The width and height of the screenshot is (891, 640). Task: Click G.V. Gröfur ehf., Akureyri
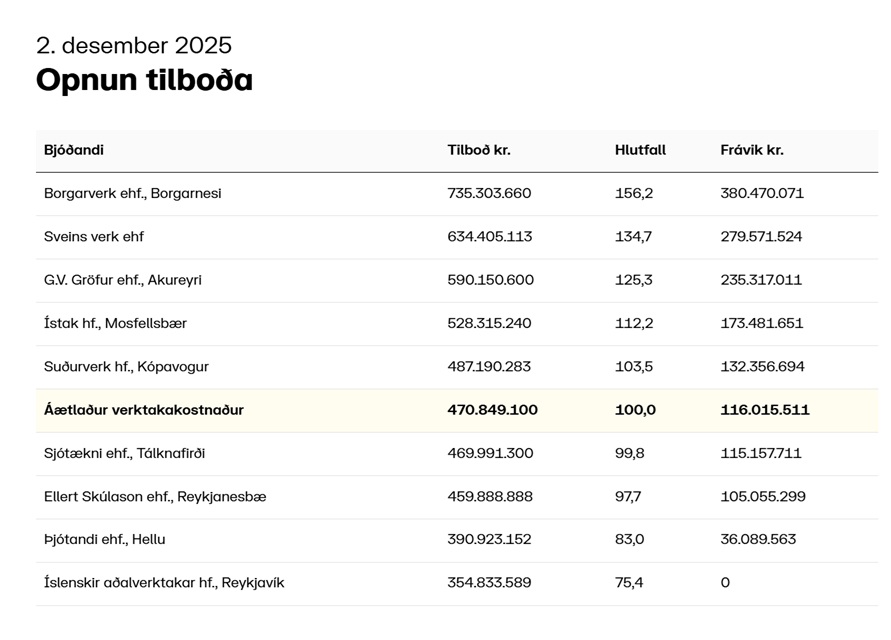(123, 280)
